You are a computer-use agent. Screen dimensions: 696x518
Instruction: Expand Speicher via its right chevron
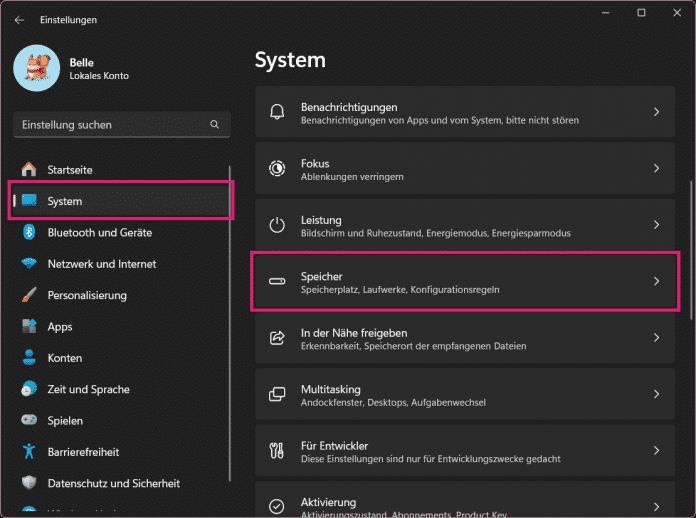tap(656, 282)
